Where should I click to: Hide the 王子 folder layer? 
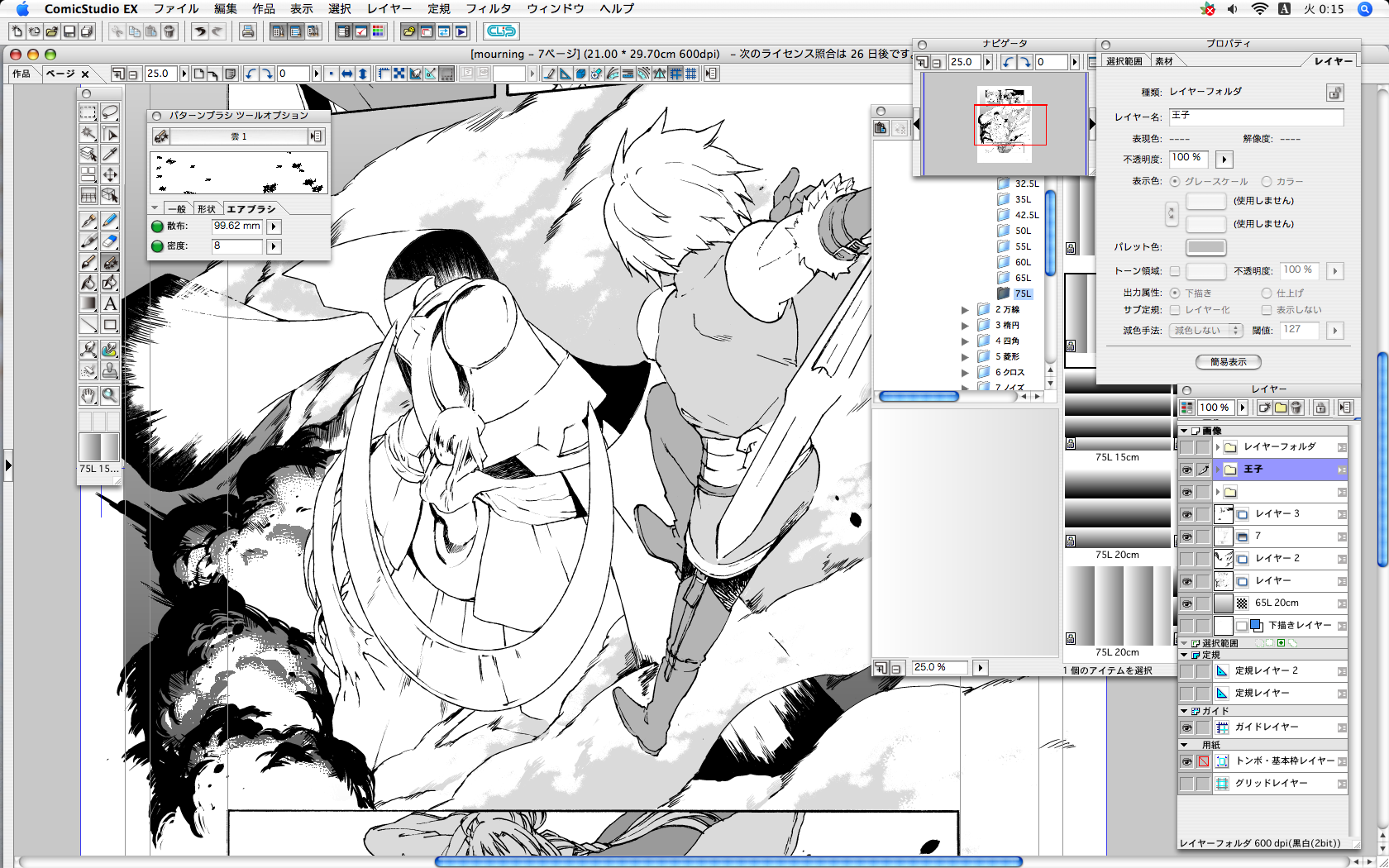click(x=1187, y=470)
